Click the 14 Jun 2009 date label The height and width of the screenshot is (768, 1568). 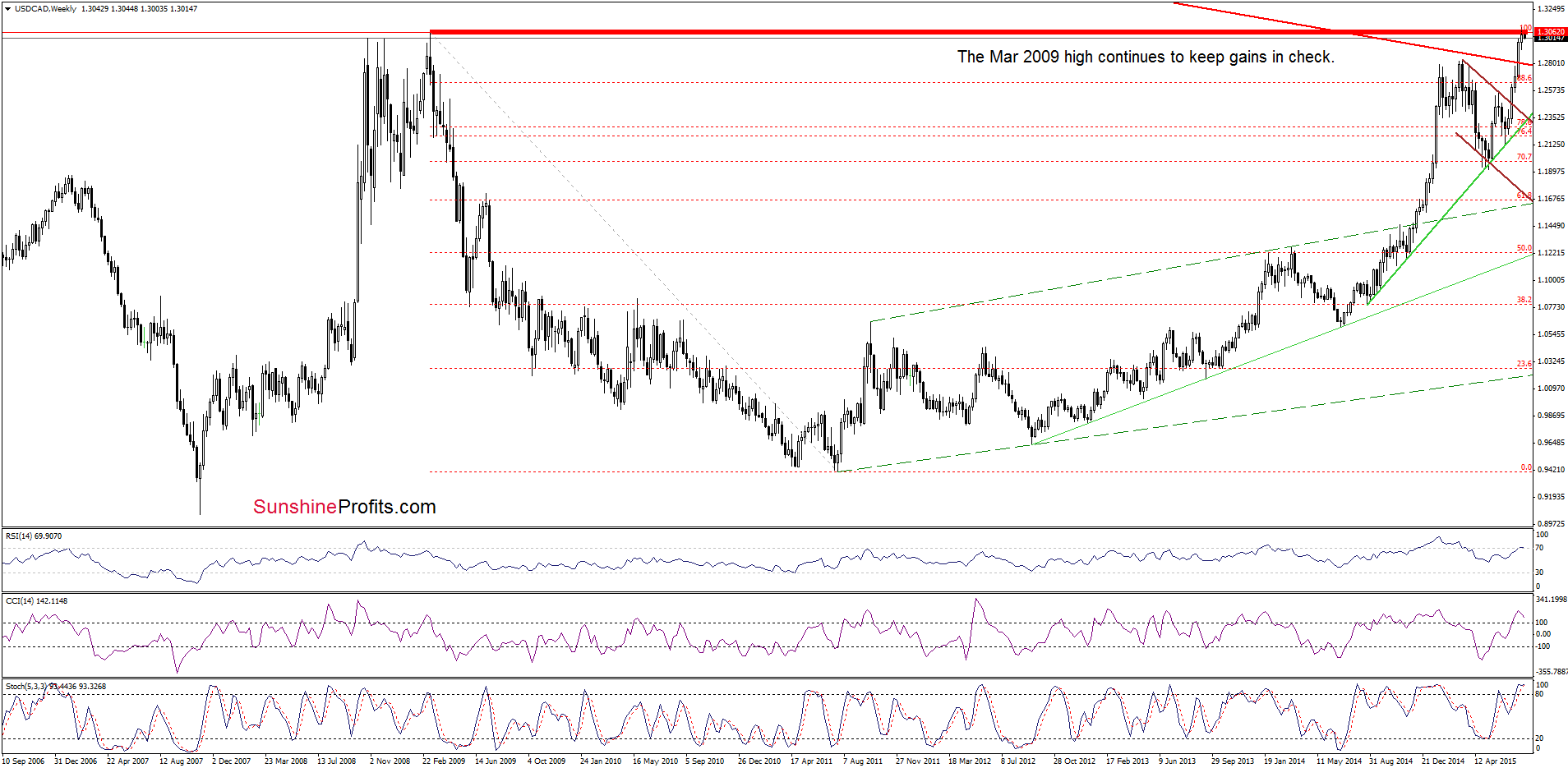pyautogui.click(x=496, y=761)
